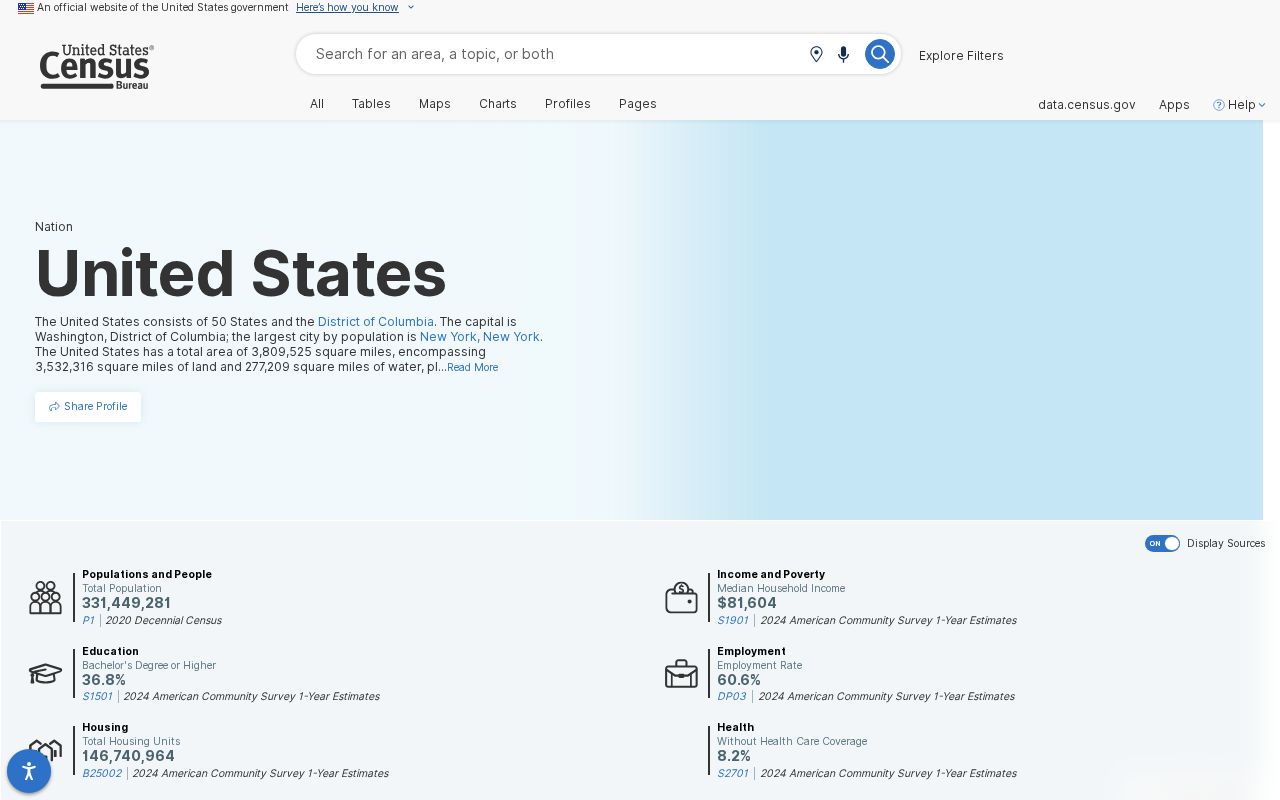Open the S1501 table source link
1280x800 pixels.
click(97, 696)
